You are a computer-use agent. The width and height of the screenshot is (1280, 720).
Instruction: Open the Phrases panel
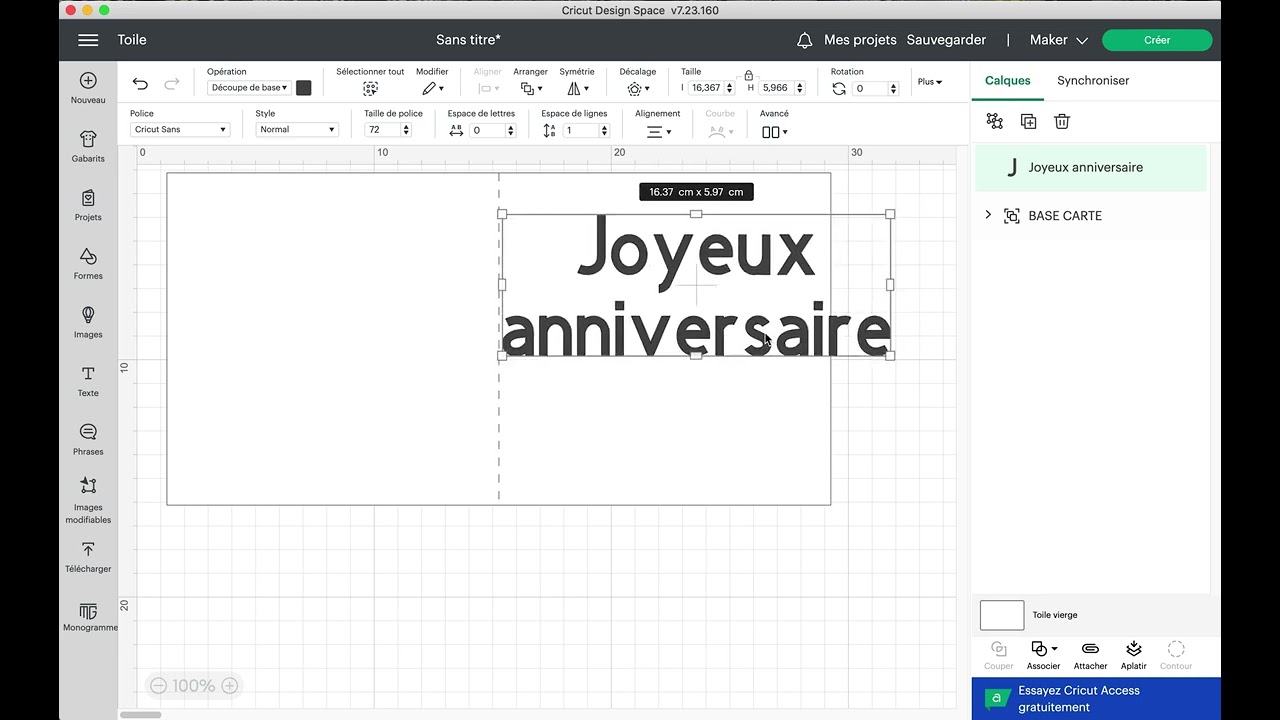tap(88, 439)
